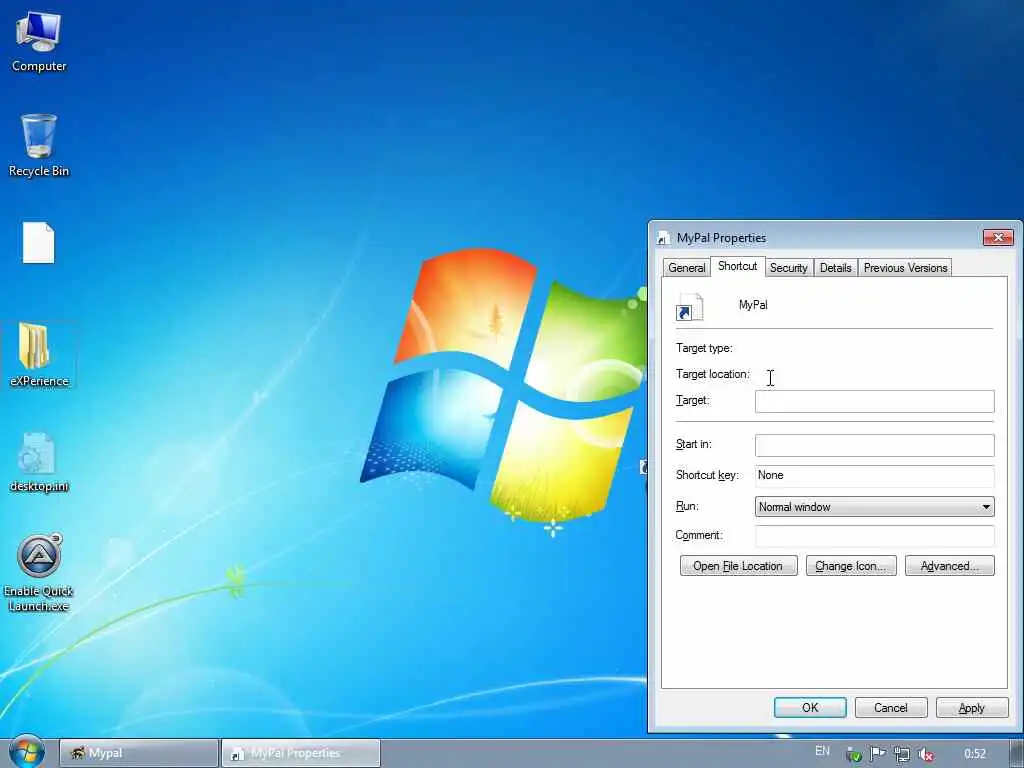Click the title bar icon of MyPal Properties
Viewport: 1024px width, 768px height.
664,238
